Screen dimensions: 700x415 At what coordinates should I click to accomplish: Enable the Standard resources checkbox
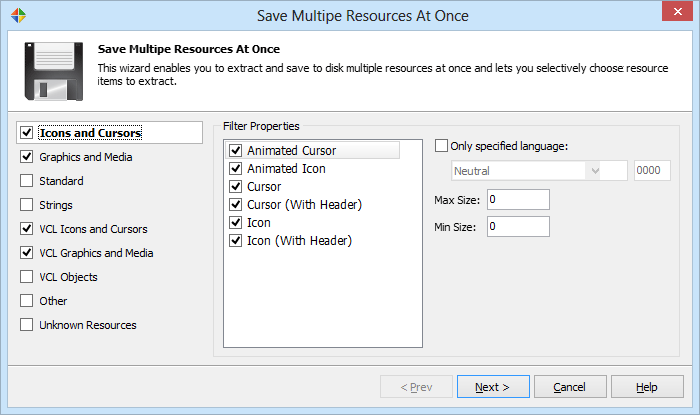(26, 181)
